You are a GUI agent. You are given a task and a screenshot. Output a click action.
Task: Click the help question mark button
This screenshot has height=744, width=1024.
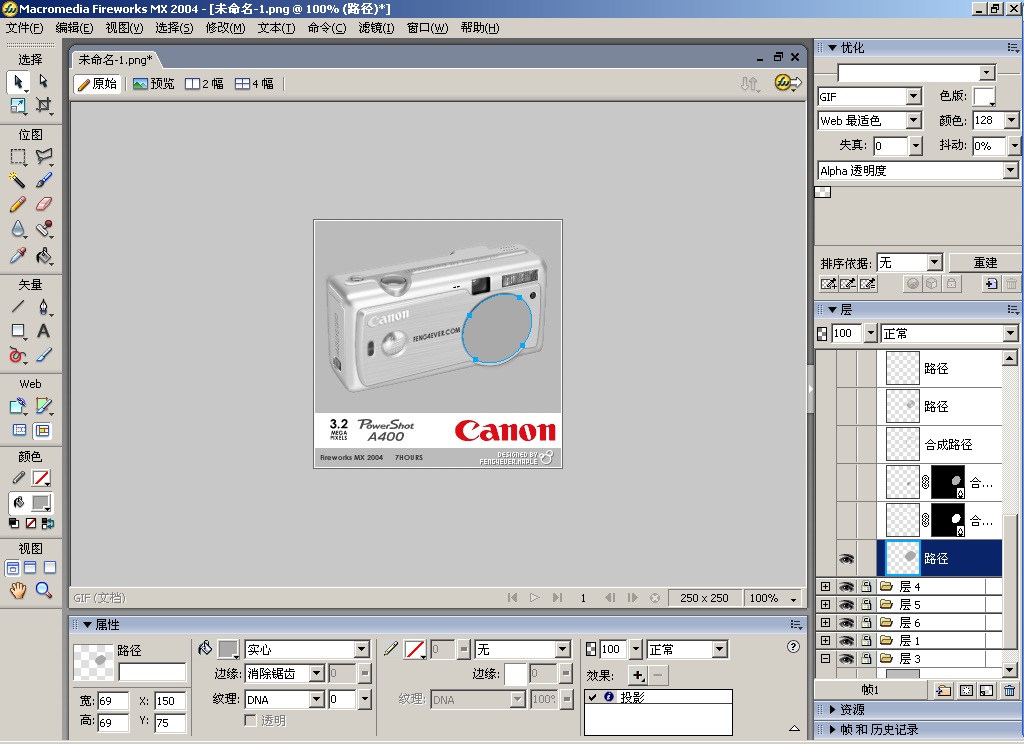coord(793,646)
